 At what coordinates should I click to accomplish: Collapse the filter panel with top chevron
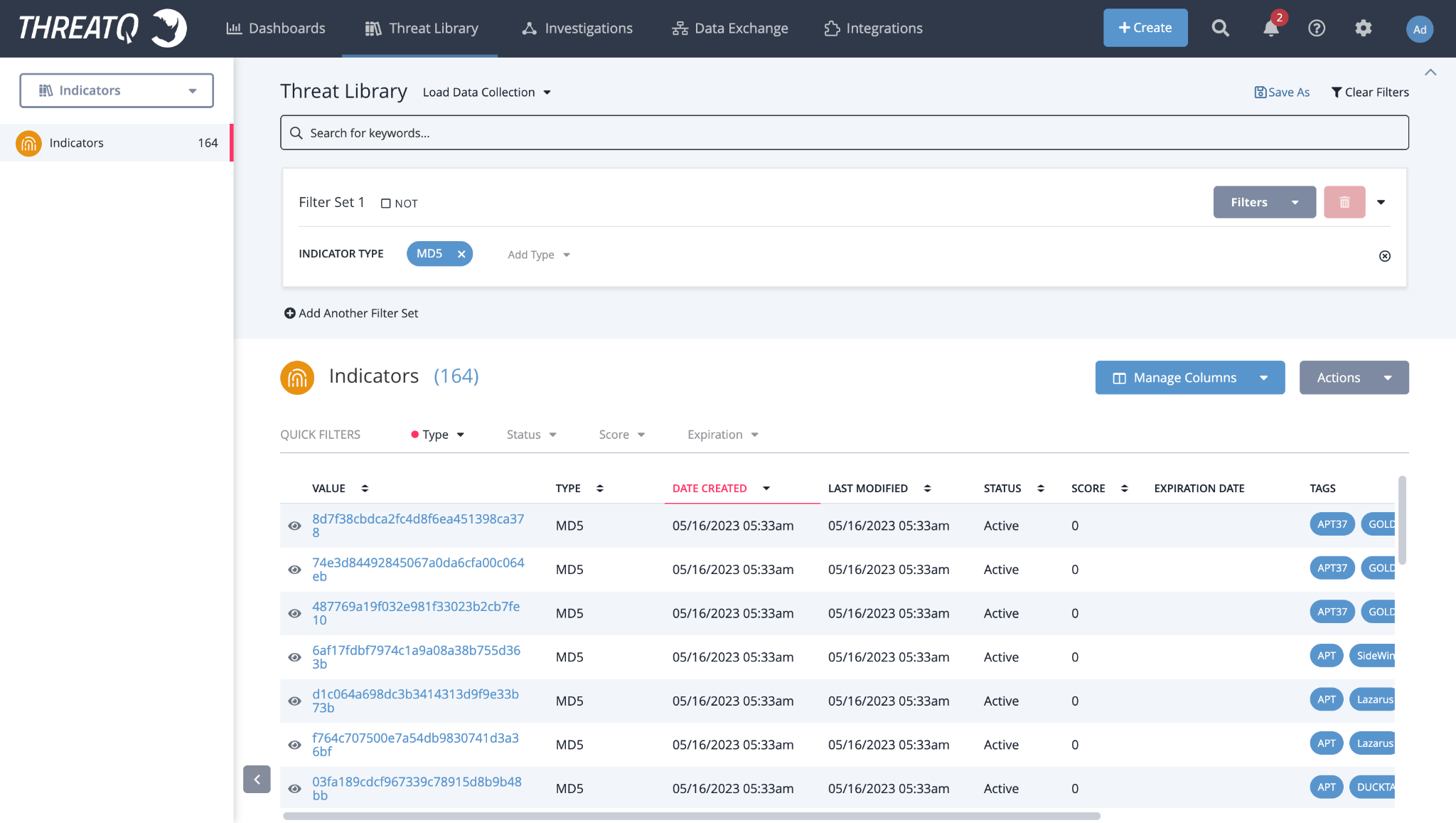[1430, 73]
